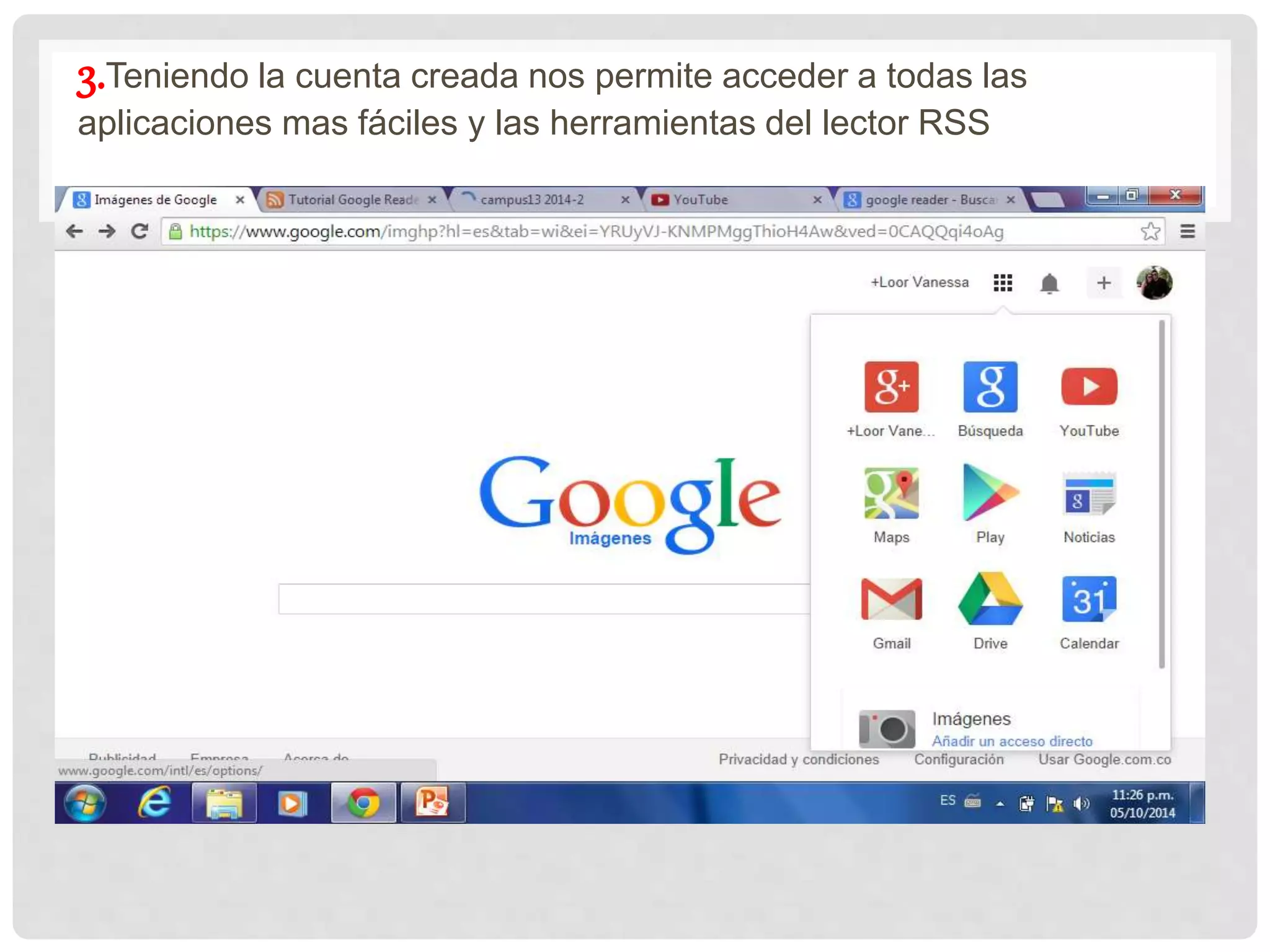Click the +Loor Vanessa profile link
1270x952 pixels.
[x=920, y=283]
